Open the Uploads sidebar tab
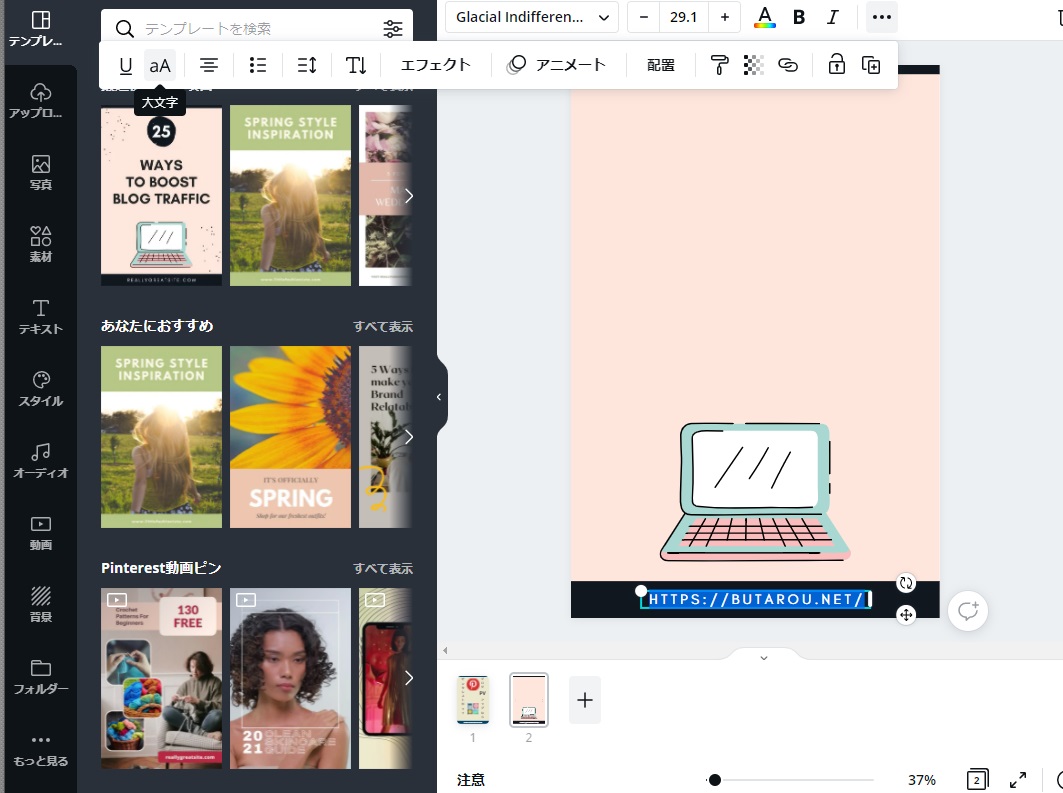 [39, 100]
